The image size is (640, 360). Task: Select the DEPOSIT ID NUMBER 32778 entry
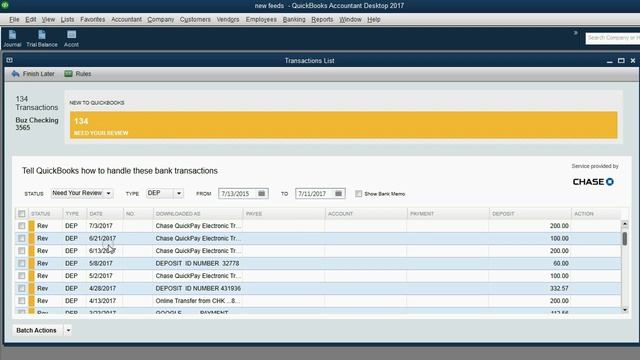click(197, 263)
